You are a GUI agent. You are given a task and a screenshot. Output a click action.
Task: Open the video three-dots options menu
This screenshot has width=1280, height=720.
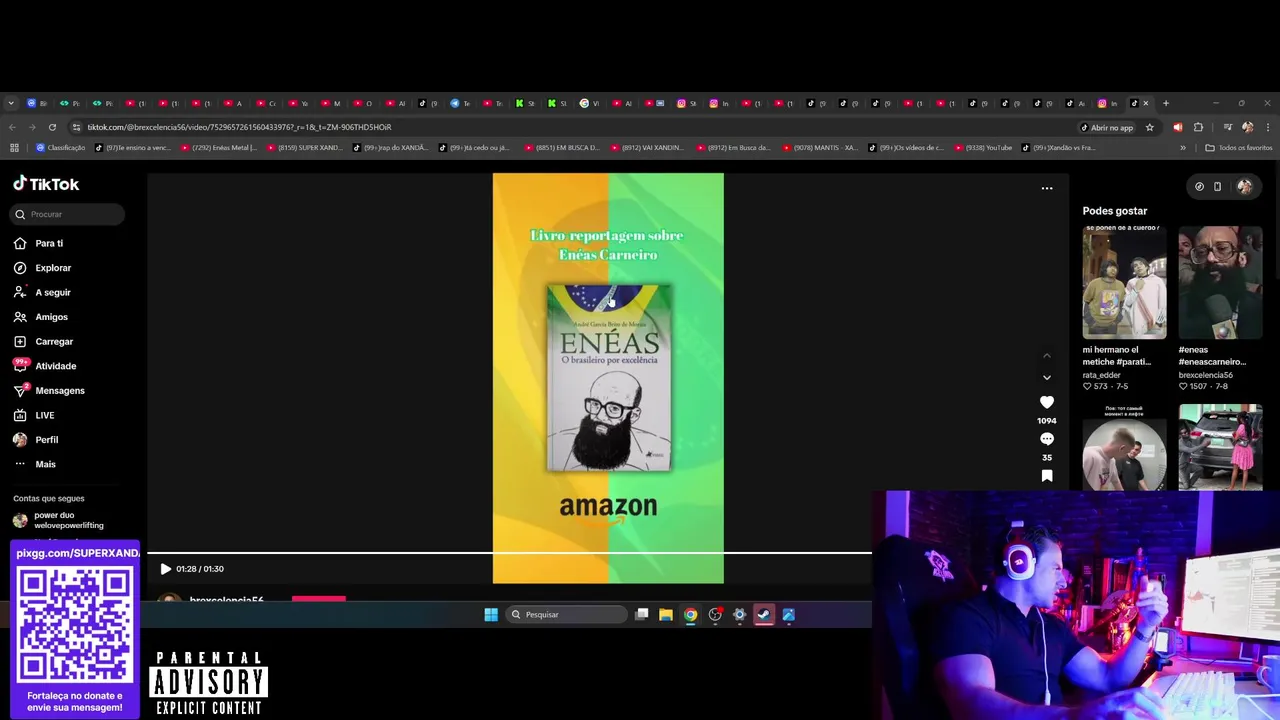[x=1047, y=188]
